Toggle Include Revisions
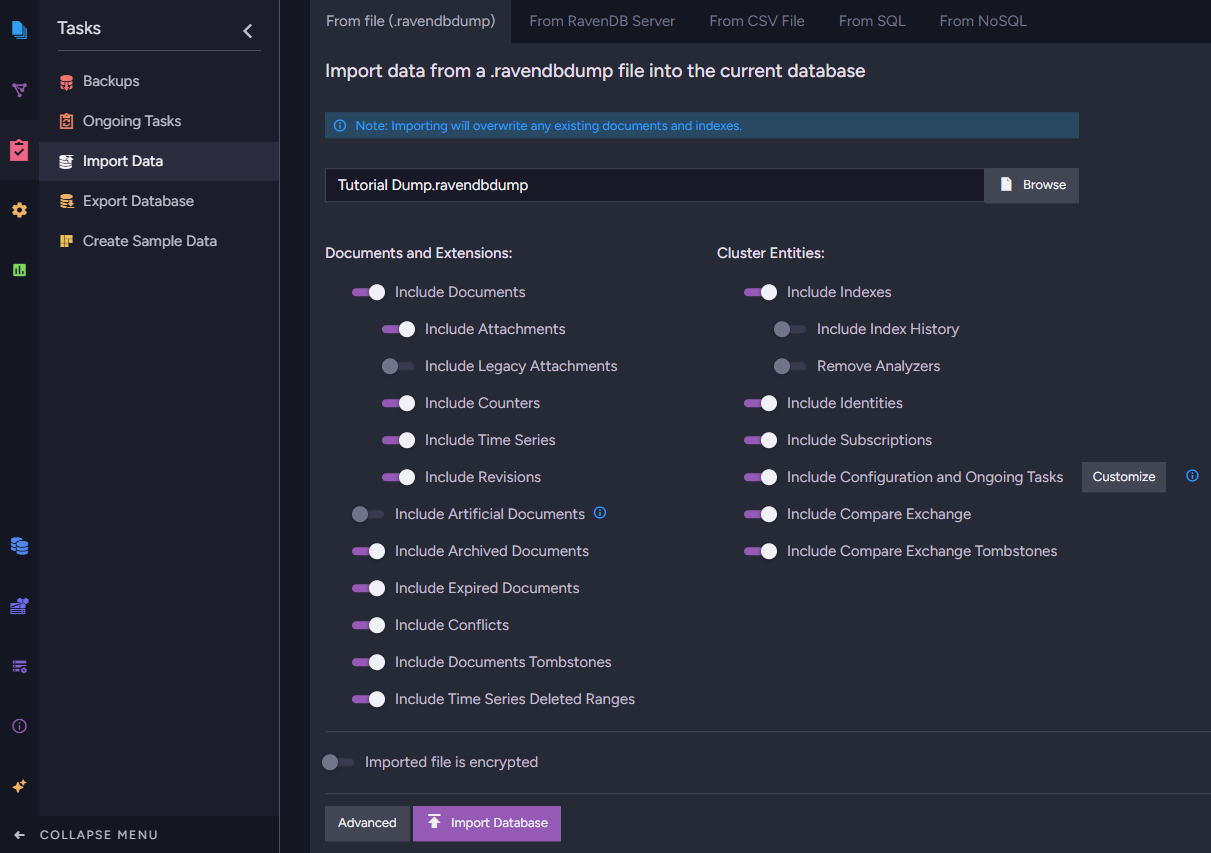 pyautogui.click(x=398, y=477)
